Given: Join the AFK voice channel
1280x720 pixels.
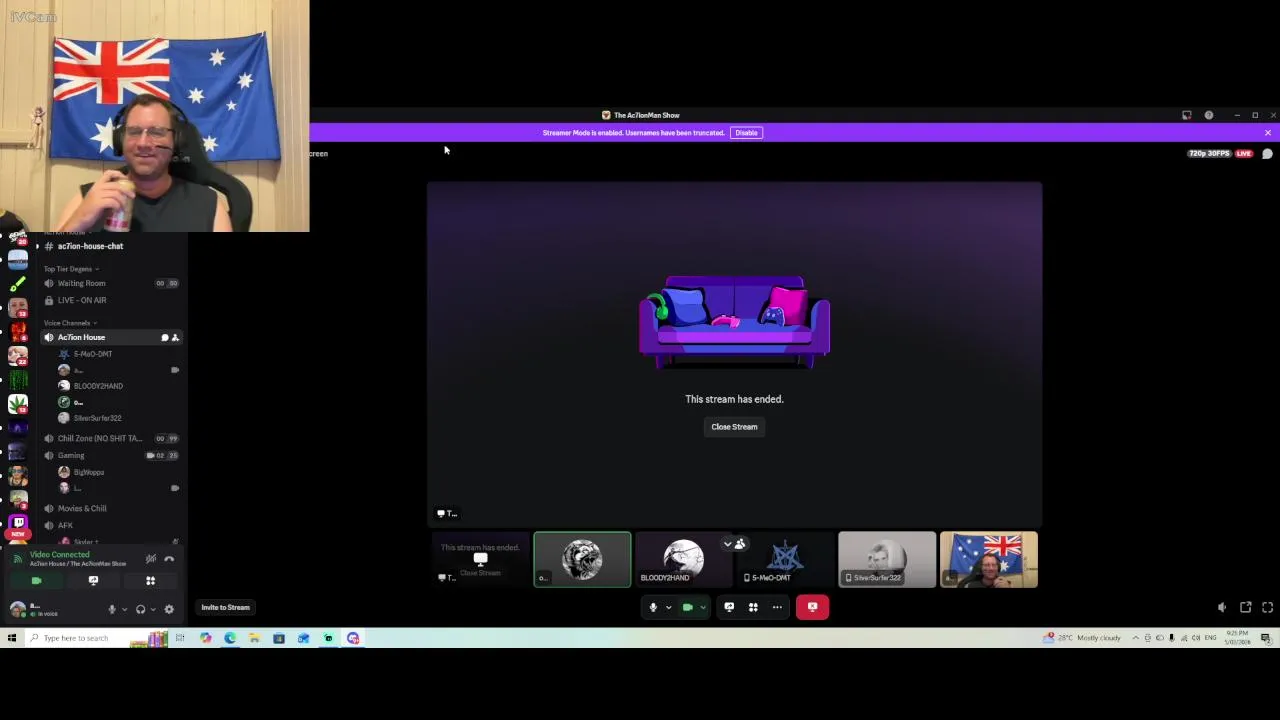Looking at the screenshot, I should point(65,526).
